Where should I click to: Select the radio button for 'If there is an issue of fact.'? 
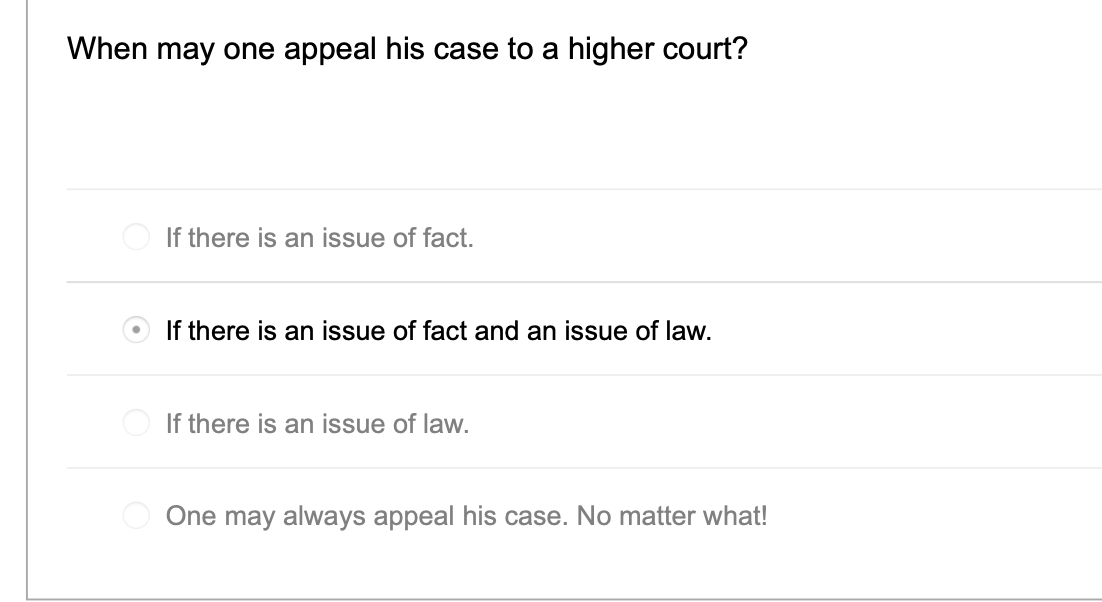point(137,238)
